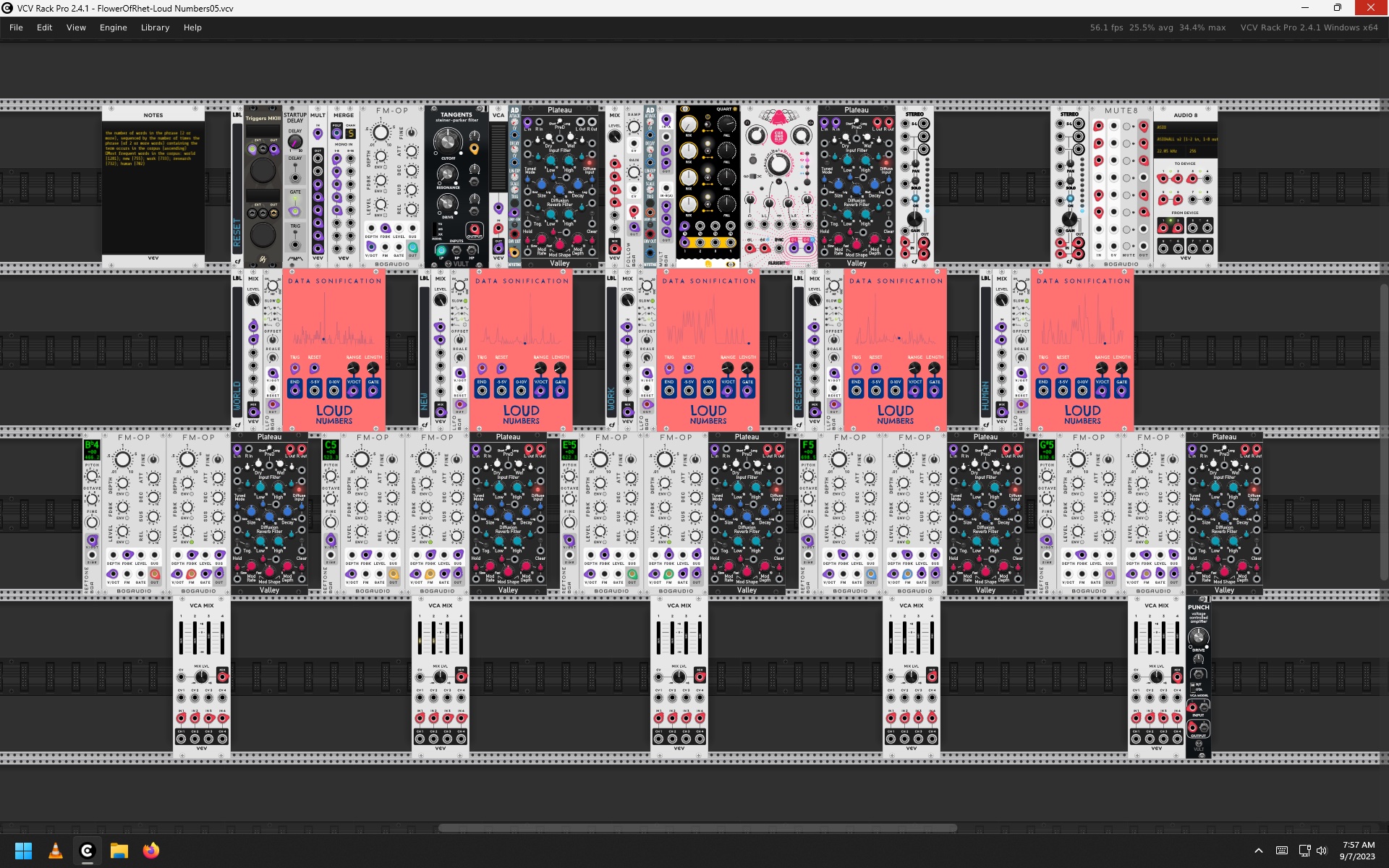Click the END jack on the WORLD Loud Numbers module
Screen dimensions: 1389x868
tap(294, 391)
